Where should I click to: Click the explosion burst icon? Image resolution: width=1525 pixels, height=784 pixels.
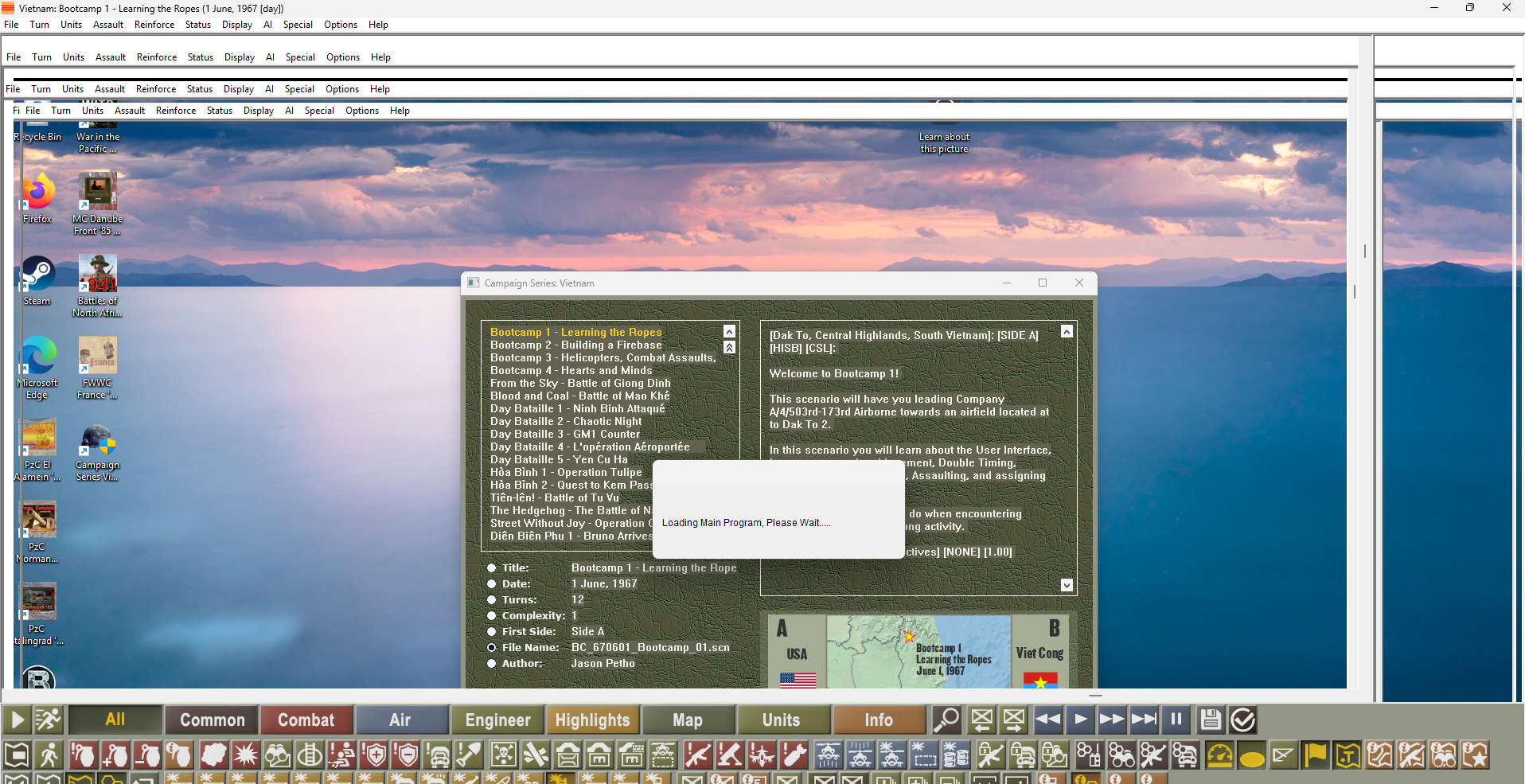click(246, 755)
